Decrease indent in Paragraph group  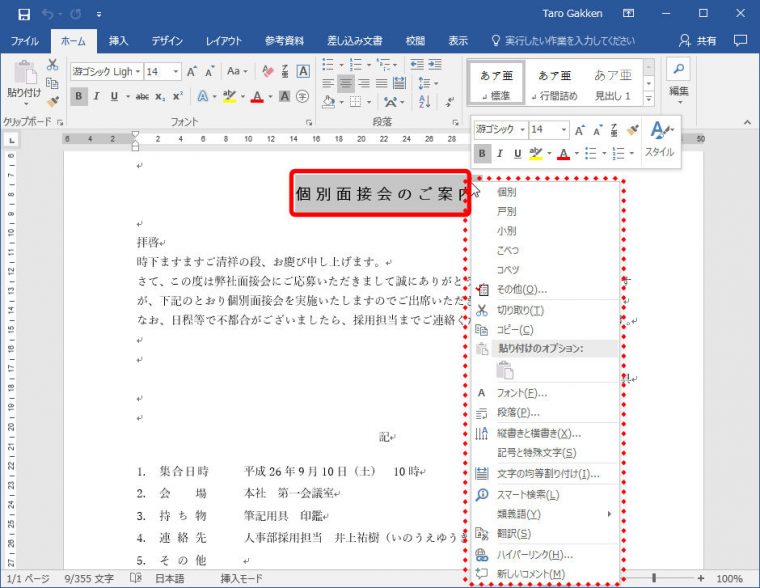coord(417,64)
